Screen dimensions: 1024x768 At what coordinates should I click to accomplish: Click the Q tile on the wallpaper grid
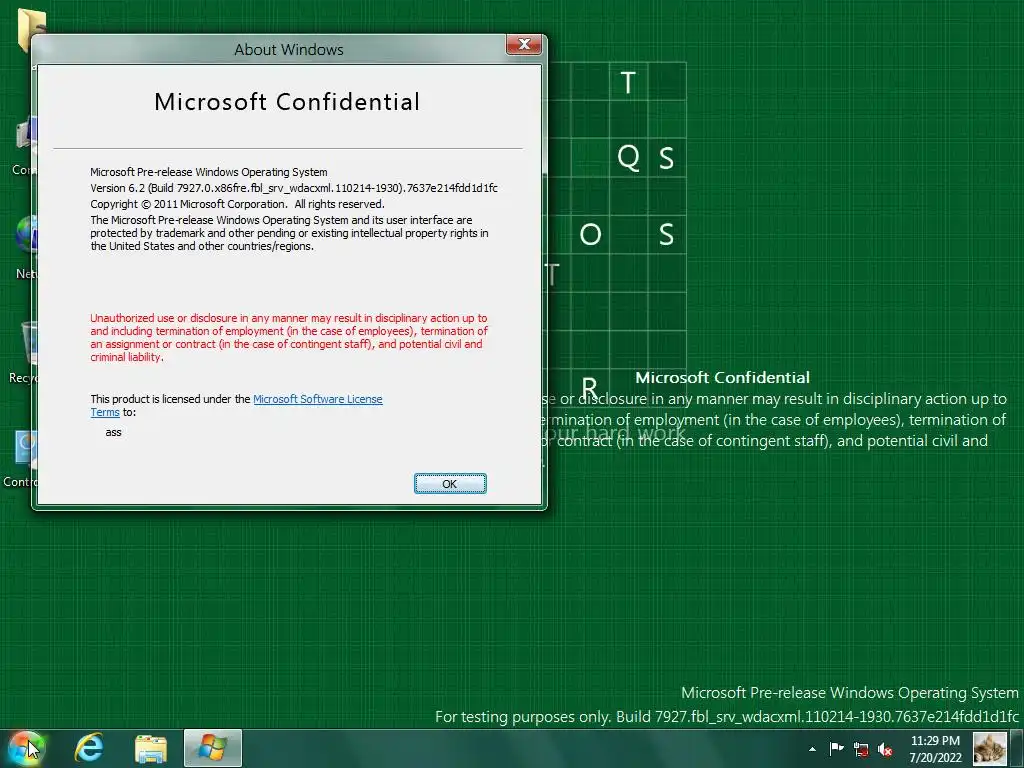pos(628,157)
